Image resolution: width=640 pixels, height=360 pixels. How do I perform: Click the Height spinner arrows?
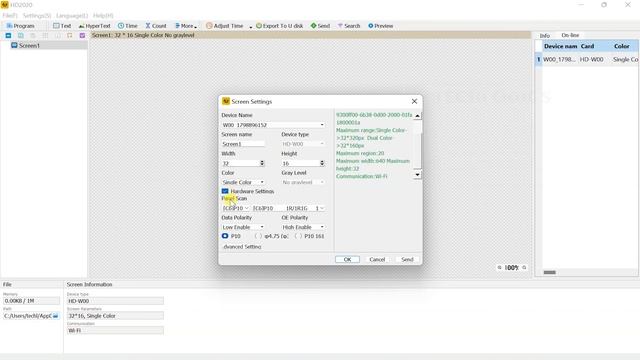coord(322,163)
